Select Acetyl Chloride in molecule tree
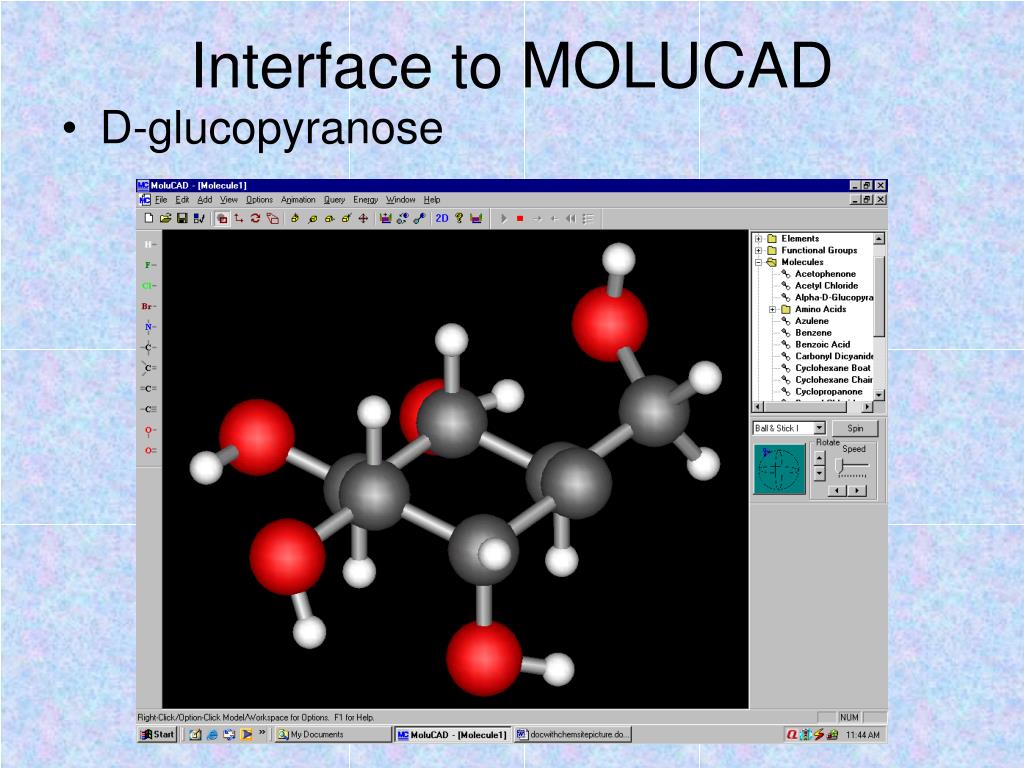The height and width of the screenshot is (768, 1024). (826, 285)
